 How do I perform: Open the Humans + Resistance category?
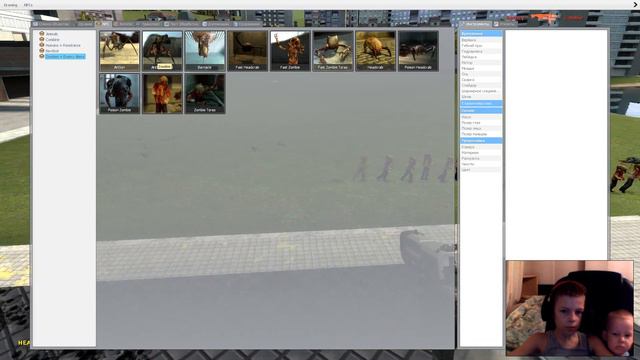[x=63, y=45]
